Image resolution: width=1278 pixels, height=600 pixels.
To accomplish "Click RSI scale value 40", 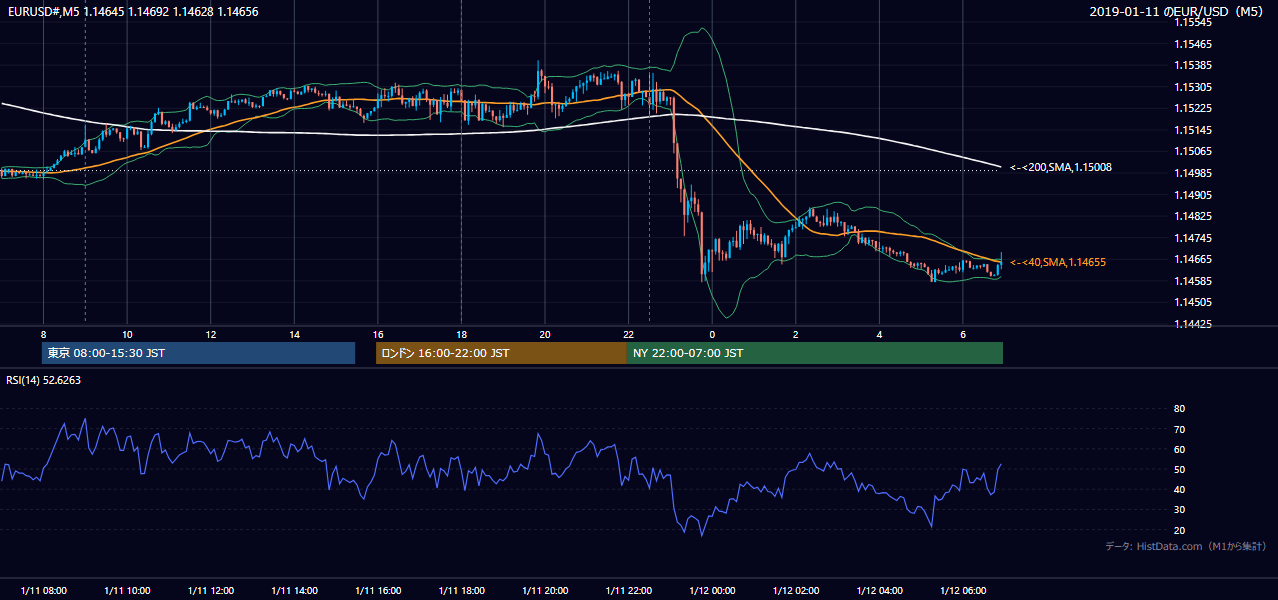I will (x=1179, y=489).
